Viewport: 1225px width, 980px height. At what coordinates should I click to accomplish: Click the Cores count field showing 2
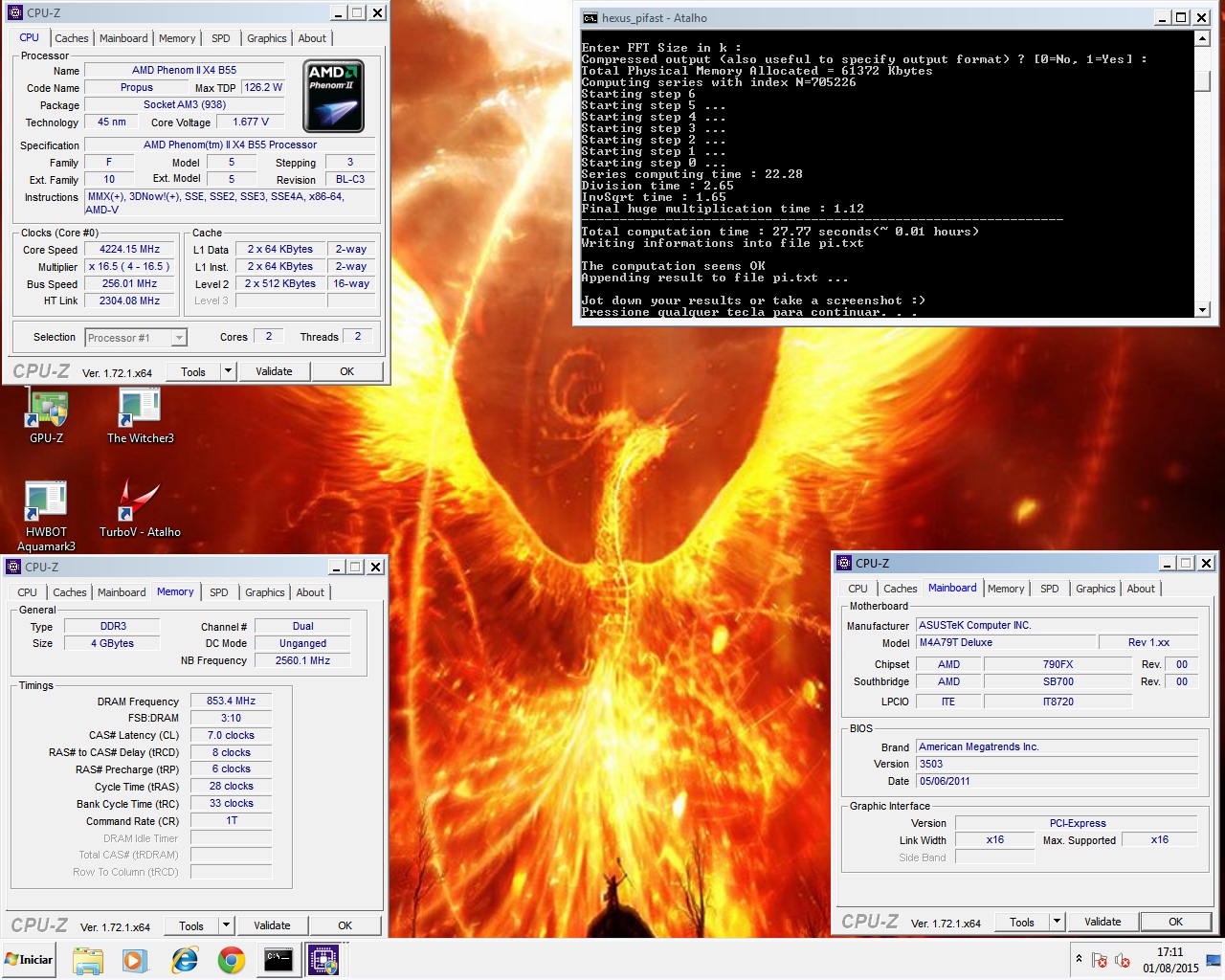point(269,336)
